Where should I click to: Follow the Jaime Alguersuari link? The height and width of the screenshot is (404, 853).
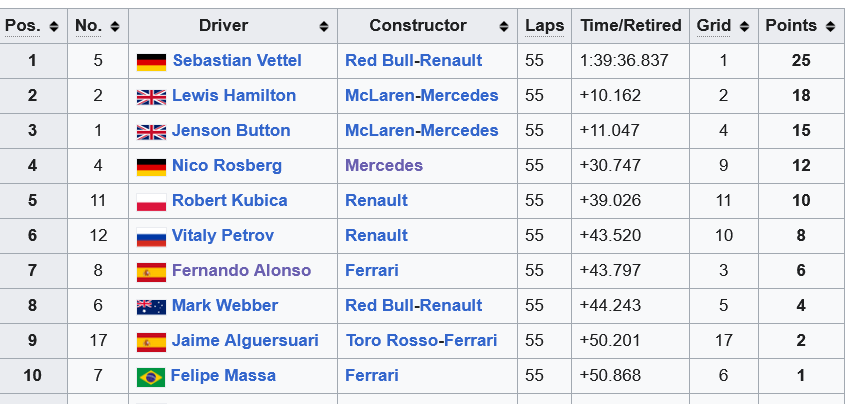tap(245, 340)
